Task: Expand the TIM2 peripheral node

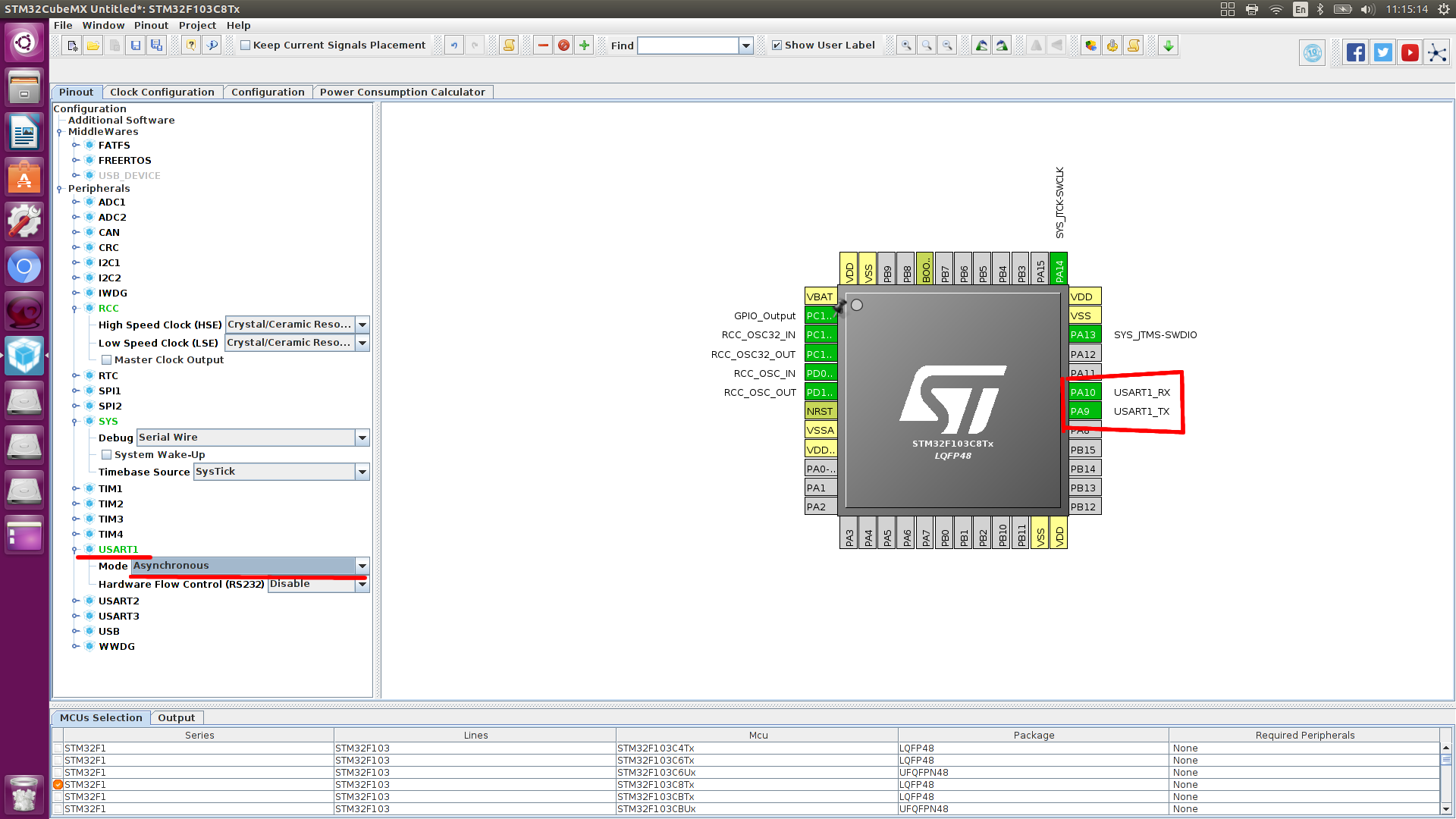Action: (75, 504)
